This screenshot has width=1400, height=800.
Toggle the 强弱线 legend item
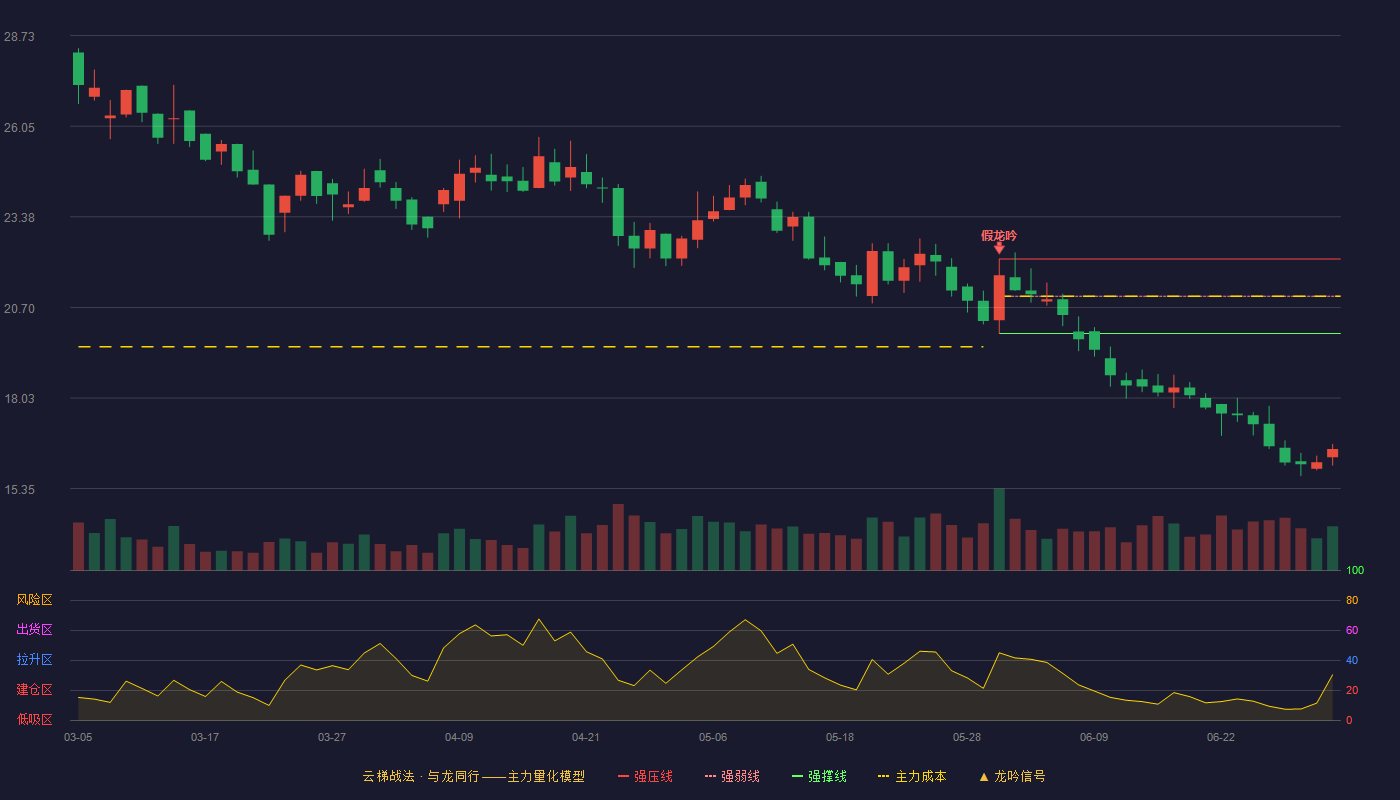(732, 776)
